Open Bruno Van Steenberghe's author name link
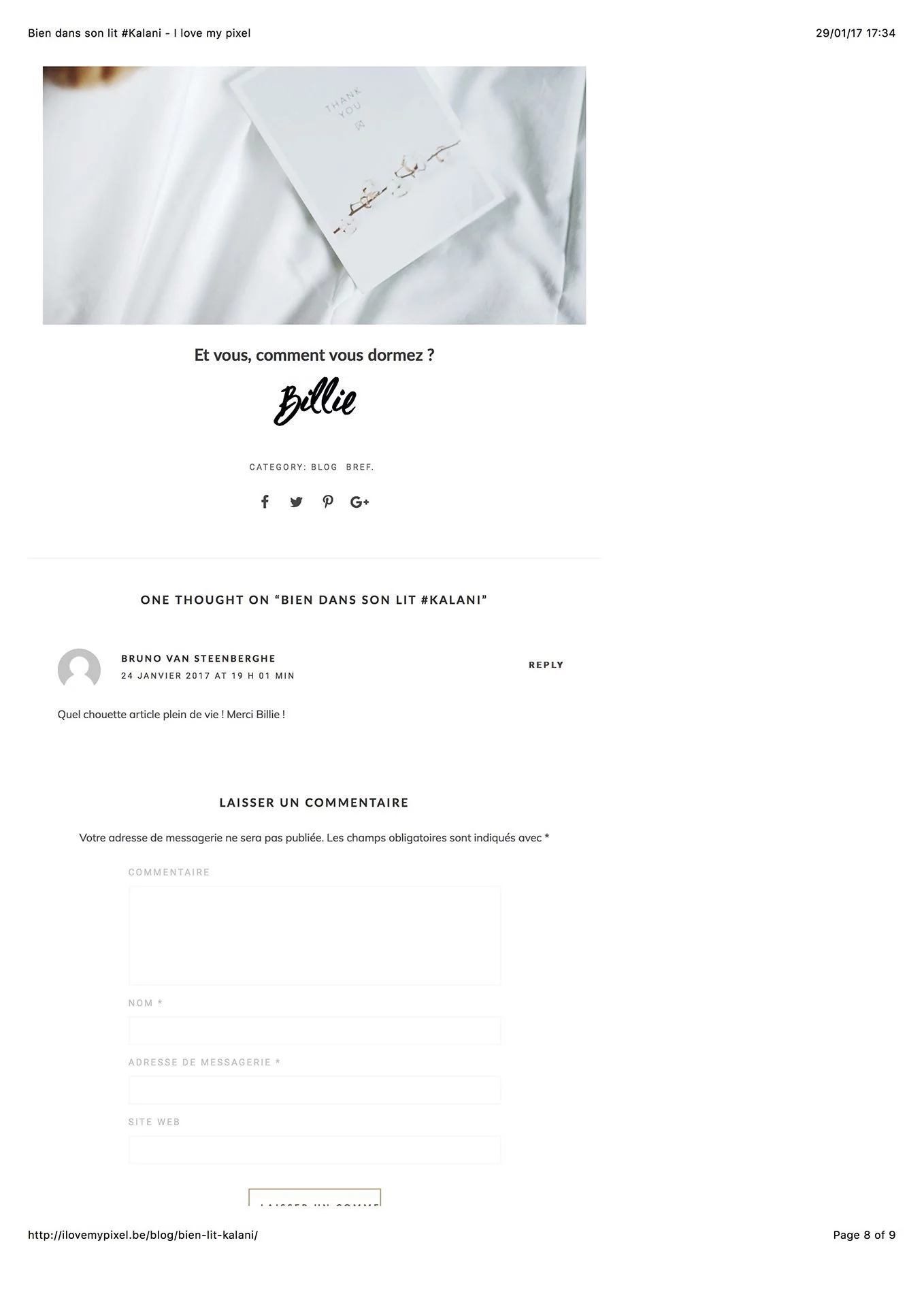Screen dimensions: 924x1307 tap(198, 658)
